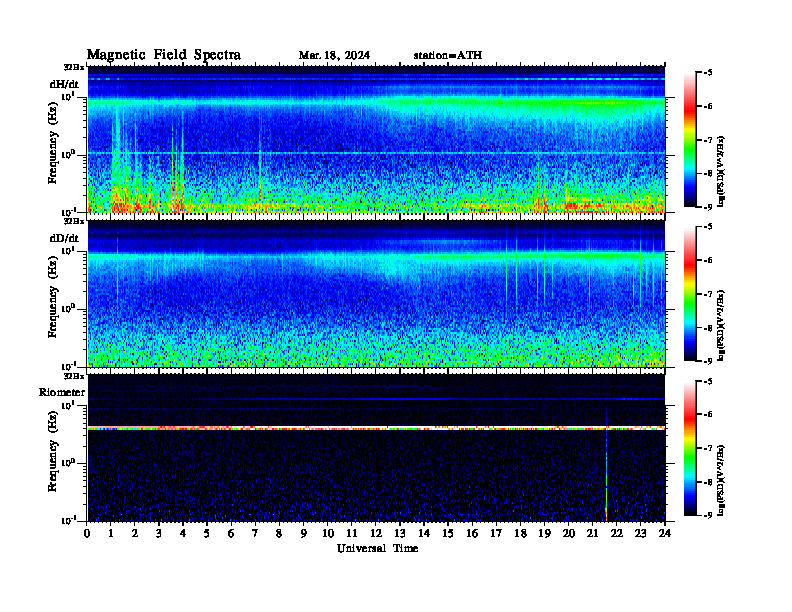The width and height of the screenshot is (792, 612).
Task: Click hour "13" on Universal Time axis
Action: pyautogui.click(x=400, y=533)
